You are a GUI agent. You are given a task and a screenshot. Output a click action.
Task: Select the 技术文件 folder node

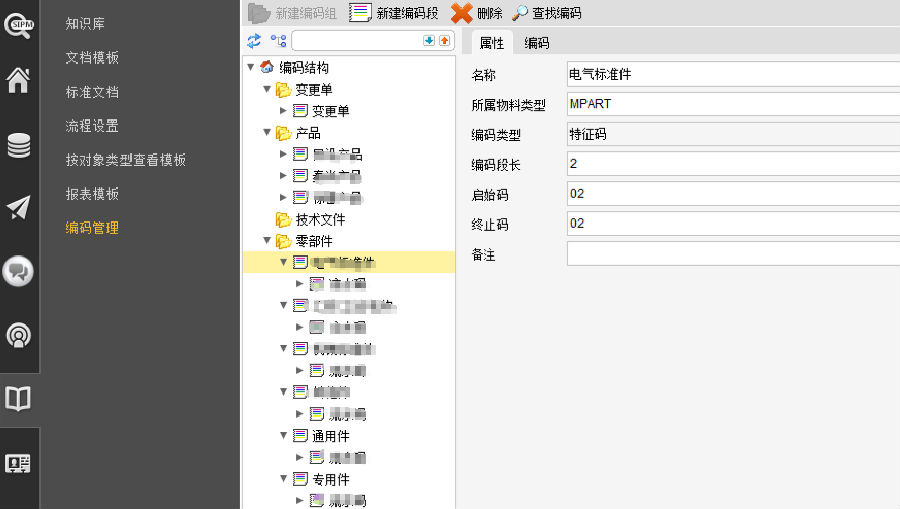click(x=320, y=220)
